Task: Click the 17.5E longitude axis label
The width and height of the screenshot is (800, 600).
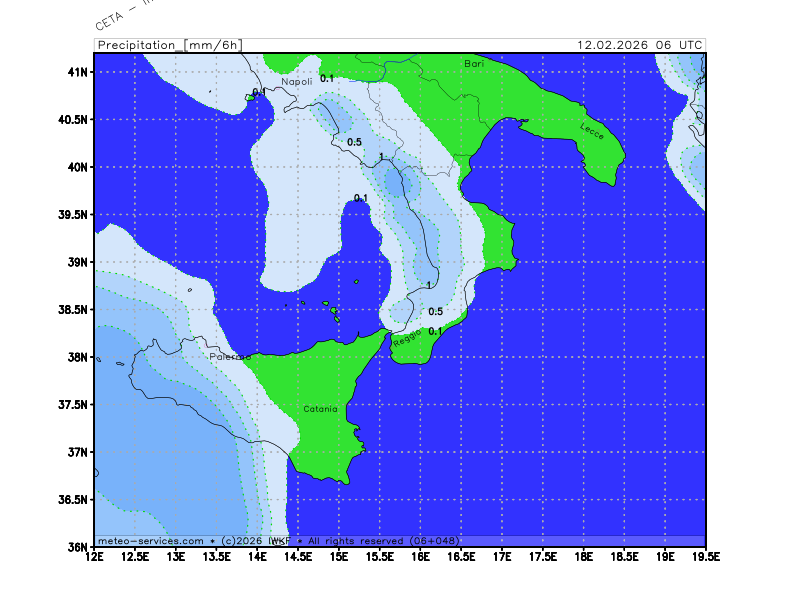Action: coord(543,557)
